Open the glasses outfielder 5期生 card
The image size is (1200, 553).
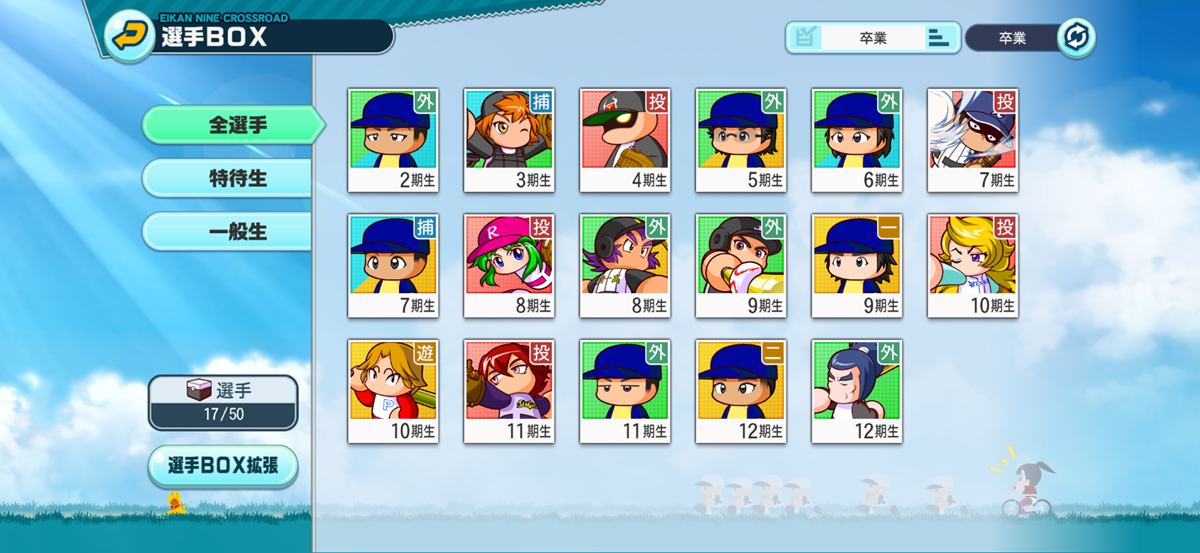tap(741, 140)
